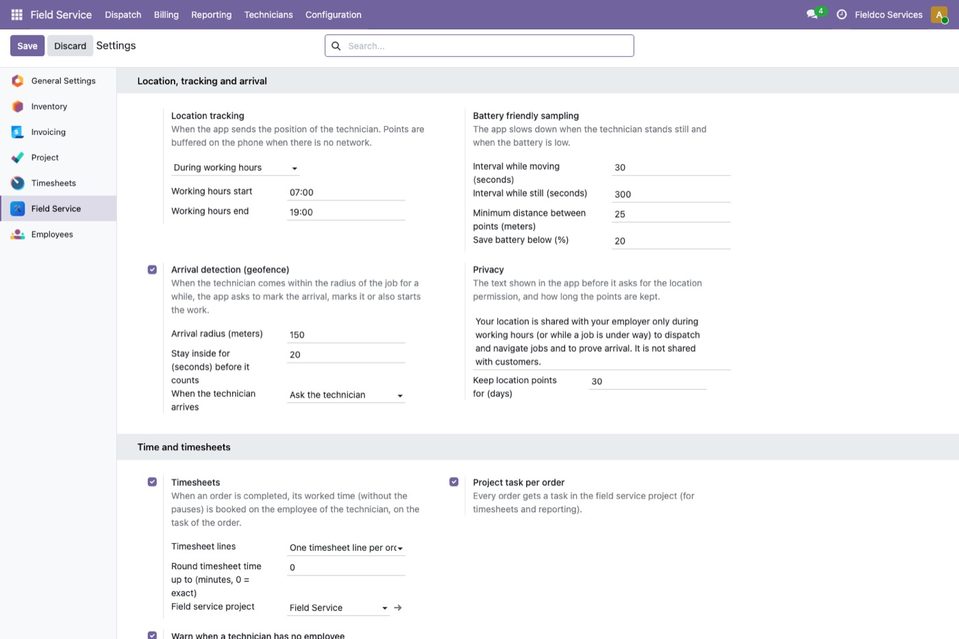Viewport: 959px width, 639px height.
Task: Edit Interval while moving seconds field
Action: pos(671,168)
